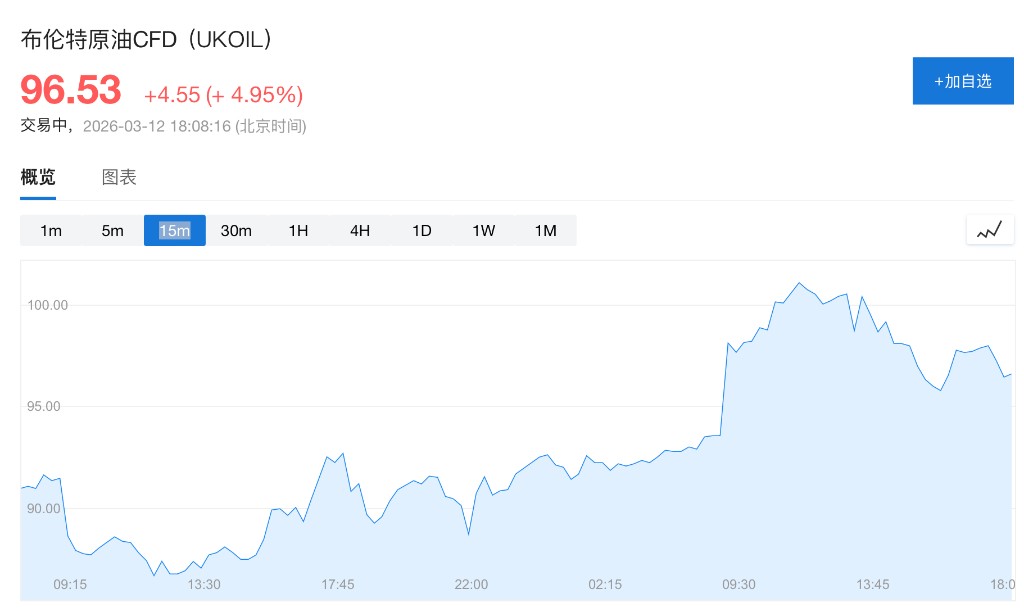Screen dimensions: 1024x612
Task: Switch to the 概览 tab
Action: click(x=38, y=178)
